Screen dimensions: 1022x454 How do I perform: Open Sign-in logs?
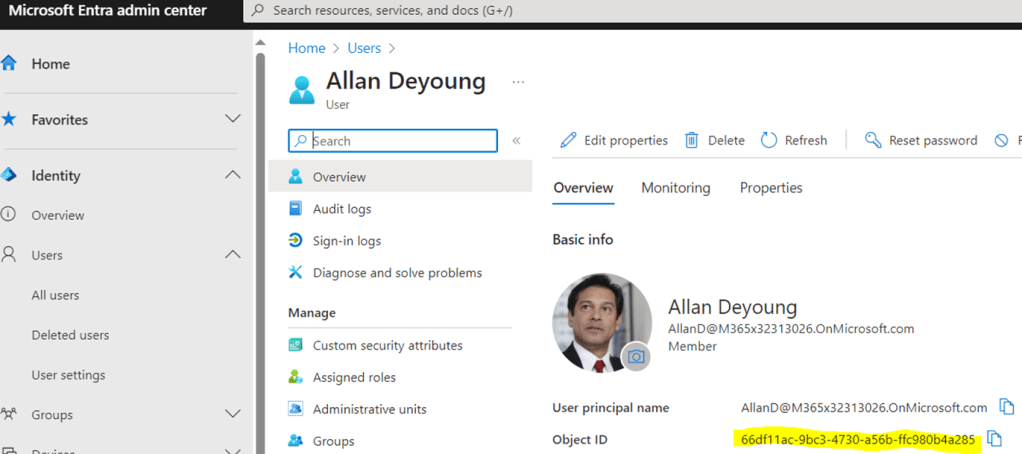pos(346,241)
